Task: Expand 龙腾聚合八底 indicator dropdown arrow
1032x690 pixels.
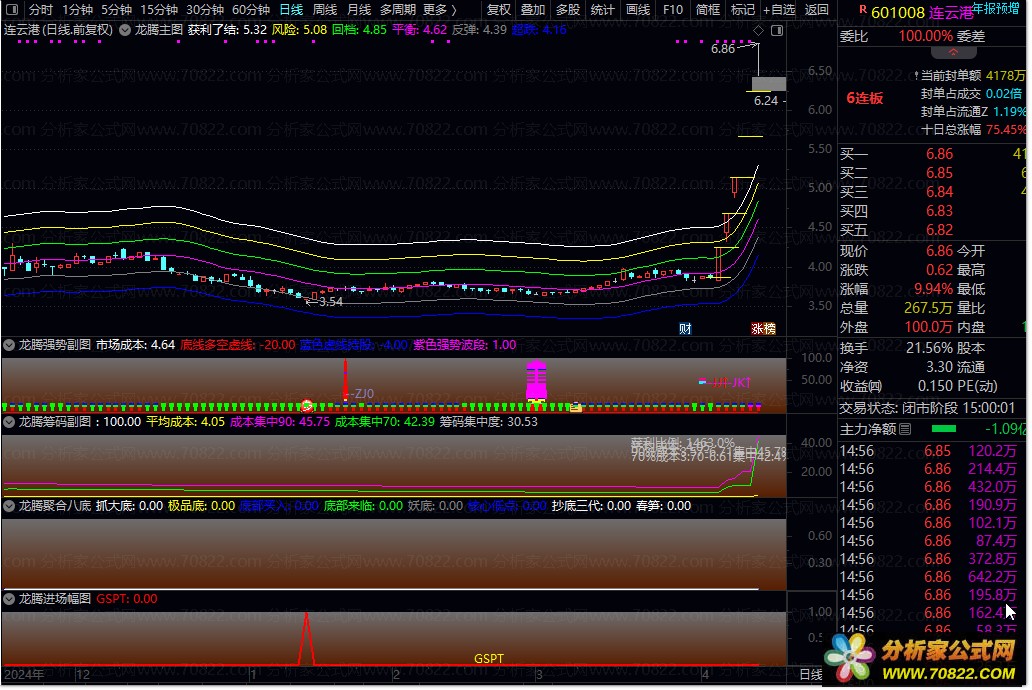Action: (9, 506)
